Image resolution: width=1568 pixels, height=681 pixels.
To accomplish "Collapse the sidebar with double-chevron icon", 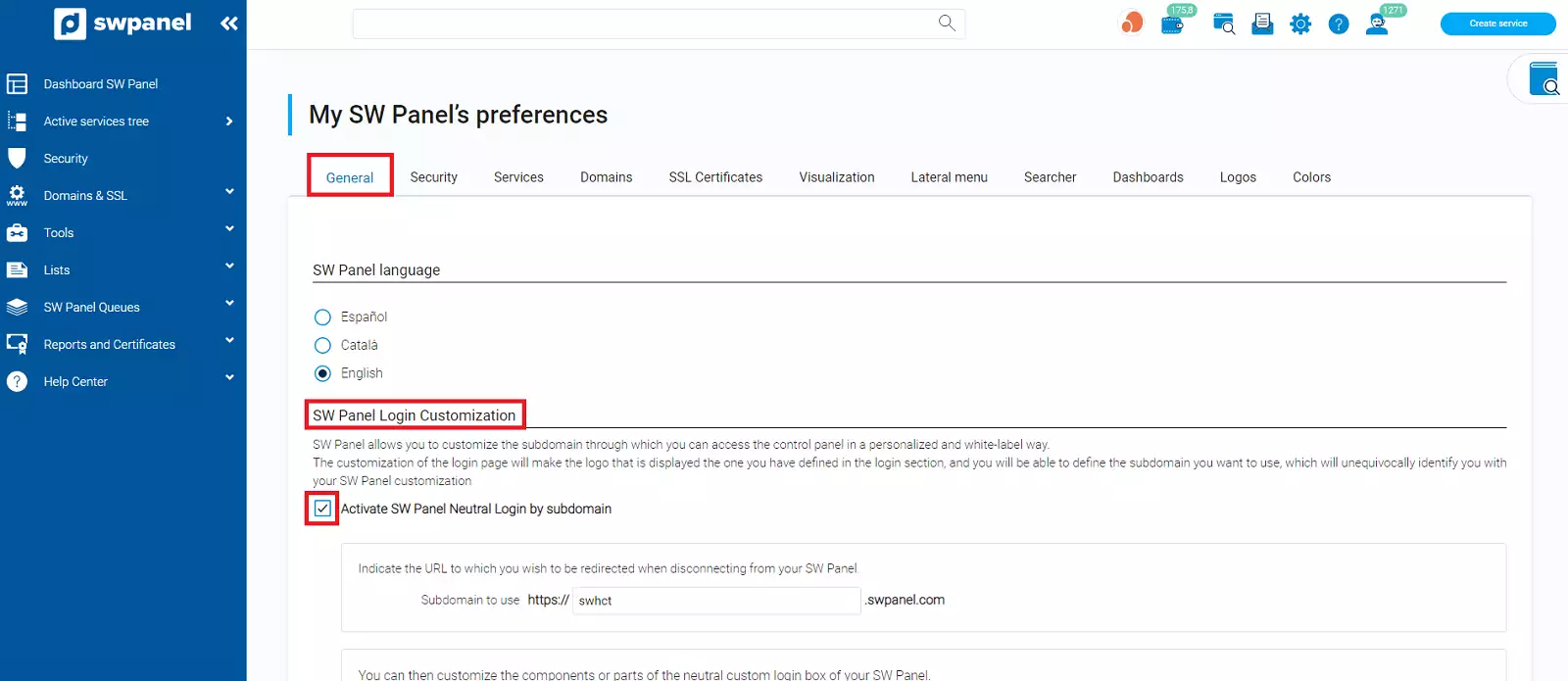I will click(229, 24).
